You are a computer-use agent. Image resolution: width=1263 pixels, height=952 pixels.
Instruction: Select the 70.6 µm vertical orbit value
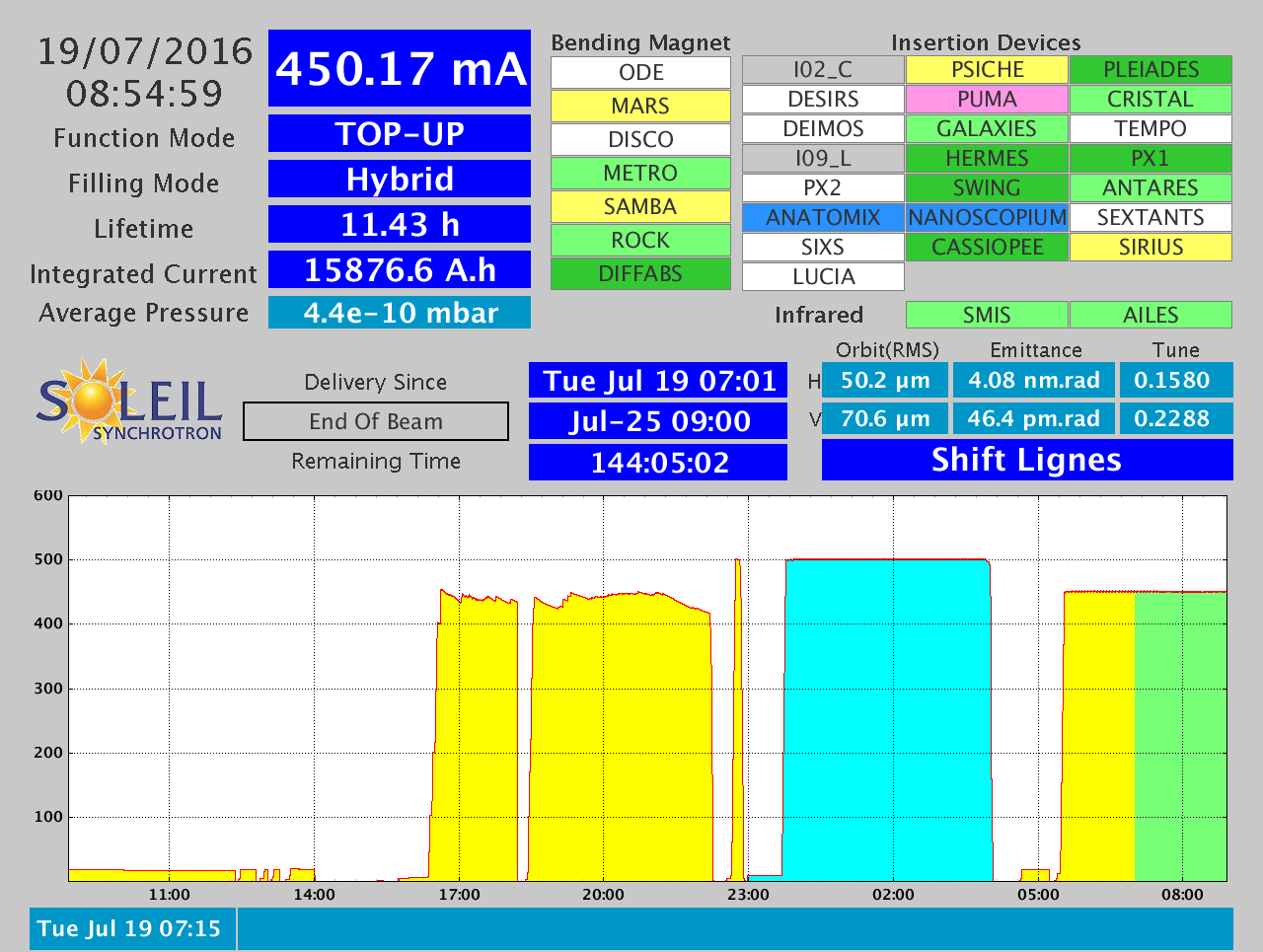coord(885,418)
